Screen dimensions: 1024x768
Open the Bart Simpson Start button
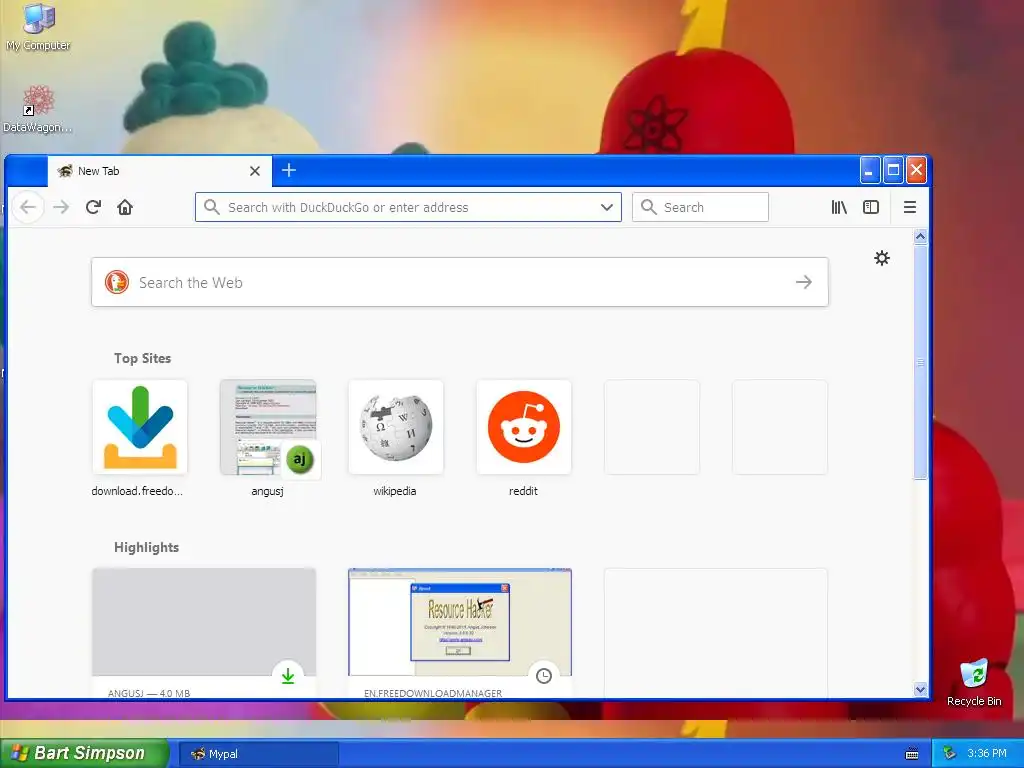click(85, 753)
